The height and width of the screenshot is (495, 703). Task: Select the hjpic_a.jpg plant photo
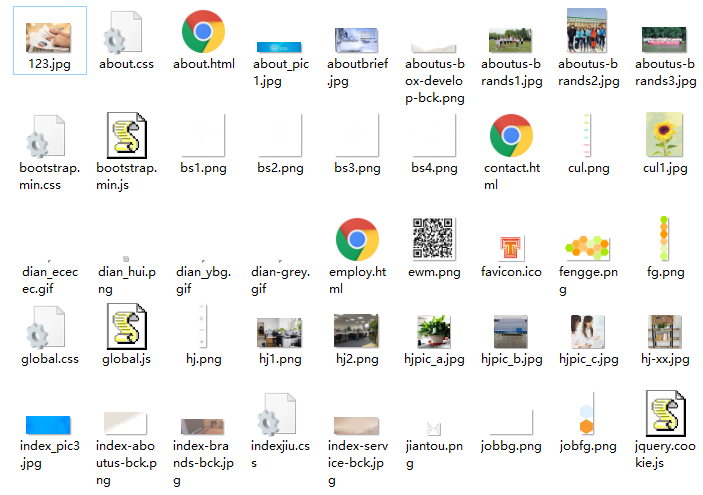click(434, 332)
